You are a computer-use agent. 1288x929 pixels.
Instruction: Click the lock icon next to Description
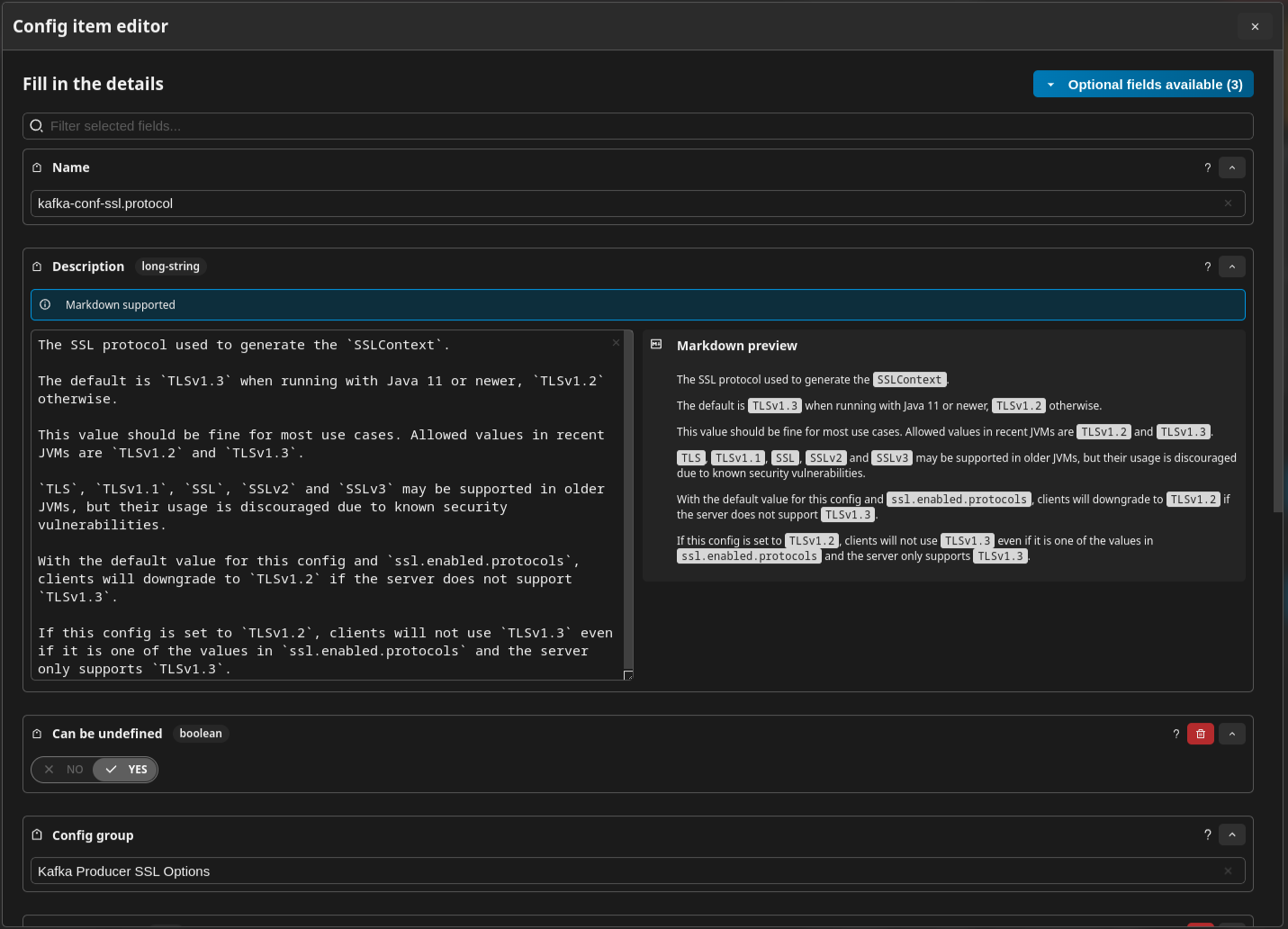click(37, 266)
